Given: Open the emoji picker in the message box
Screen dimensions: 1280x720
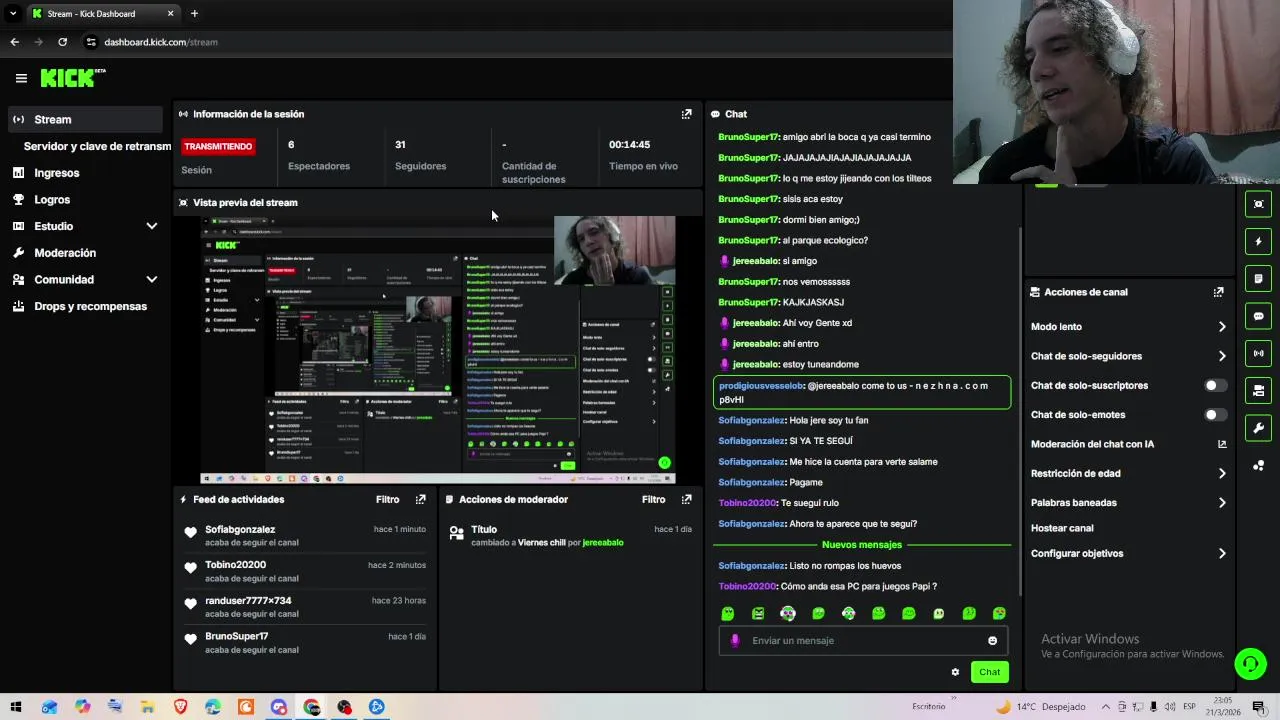Looking at the screenshot, I should pyautogui.click(x=992, y=641).
